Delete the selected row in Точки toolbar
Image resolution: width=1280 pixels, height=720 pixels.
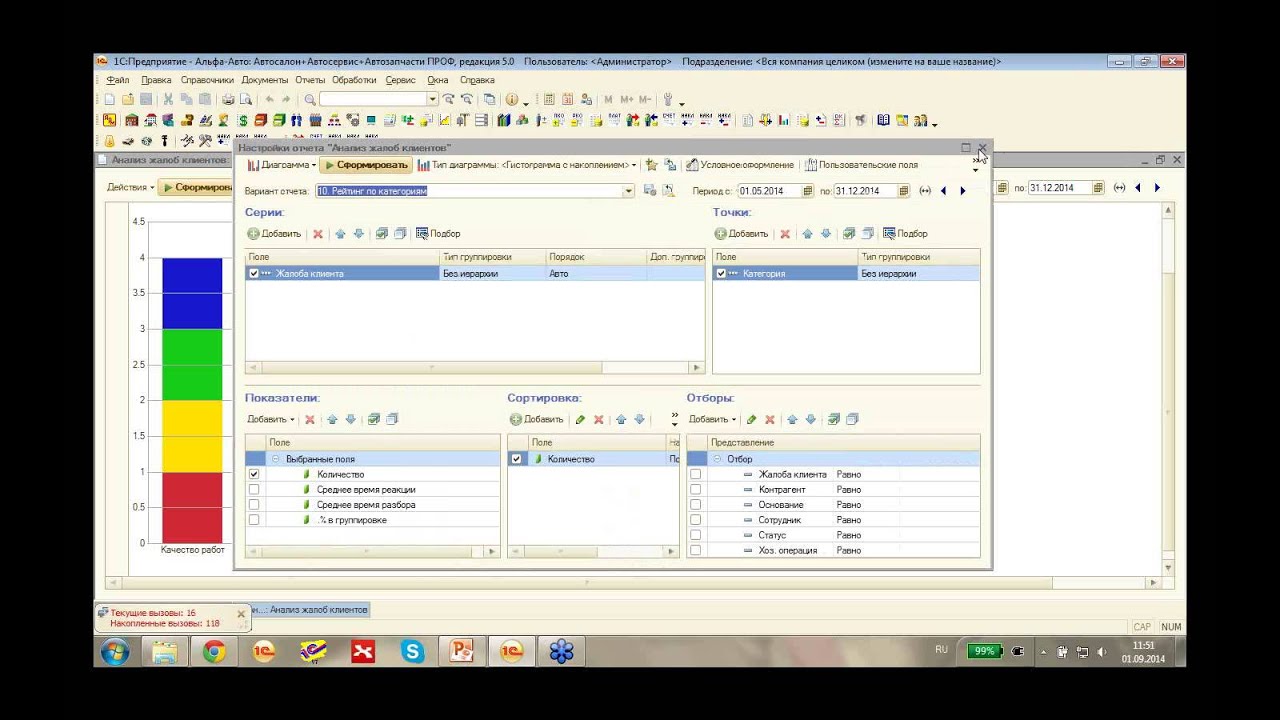[x=785, y=234]
